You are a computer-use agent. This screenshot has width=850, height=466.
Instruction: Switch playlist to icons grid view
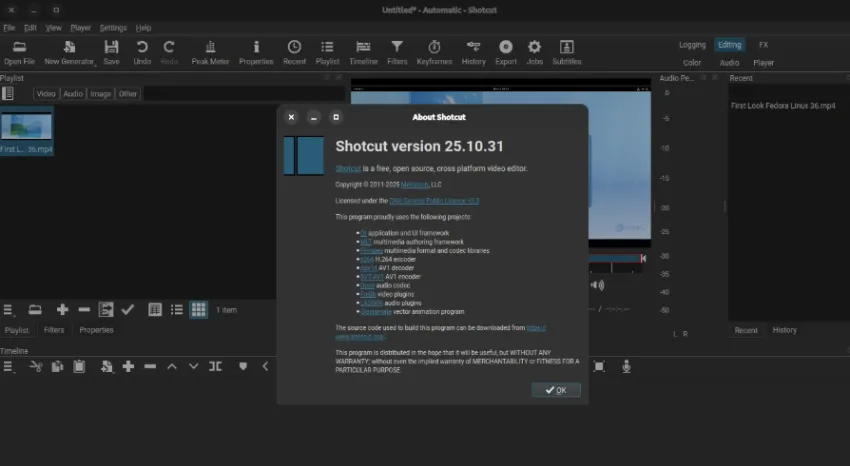pos(198,309)
